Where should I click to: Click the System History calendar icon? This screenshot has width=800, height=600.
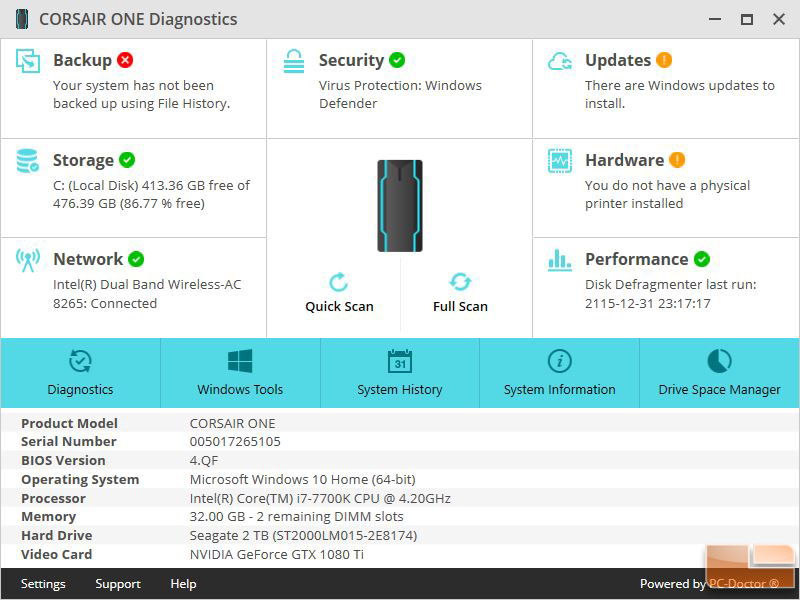click(399, 361)
